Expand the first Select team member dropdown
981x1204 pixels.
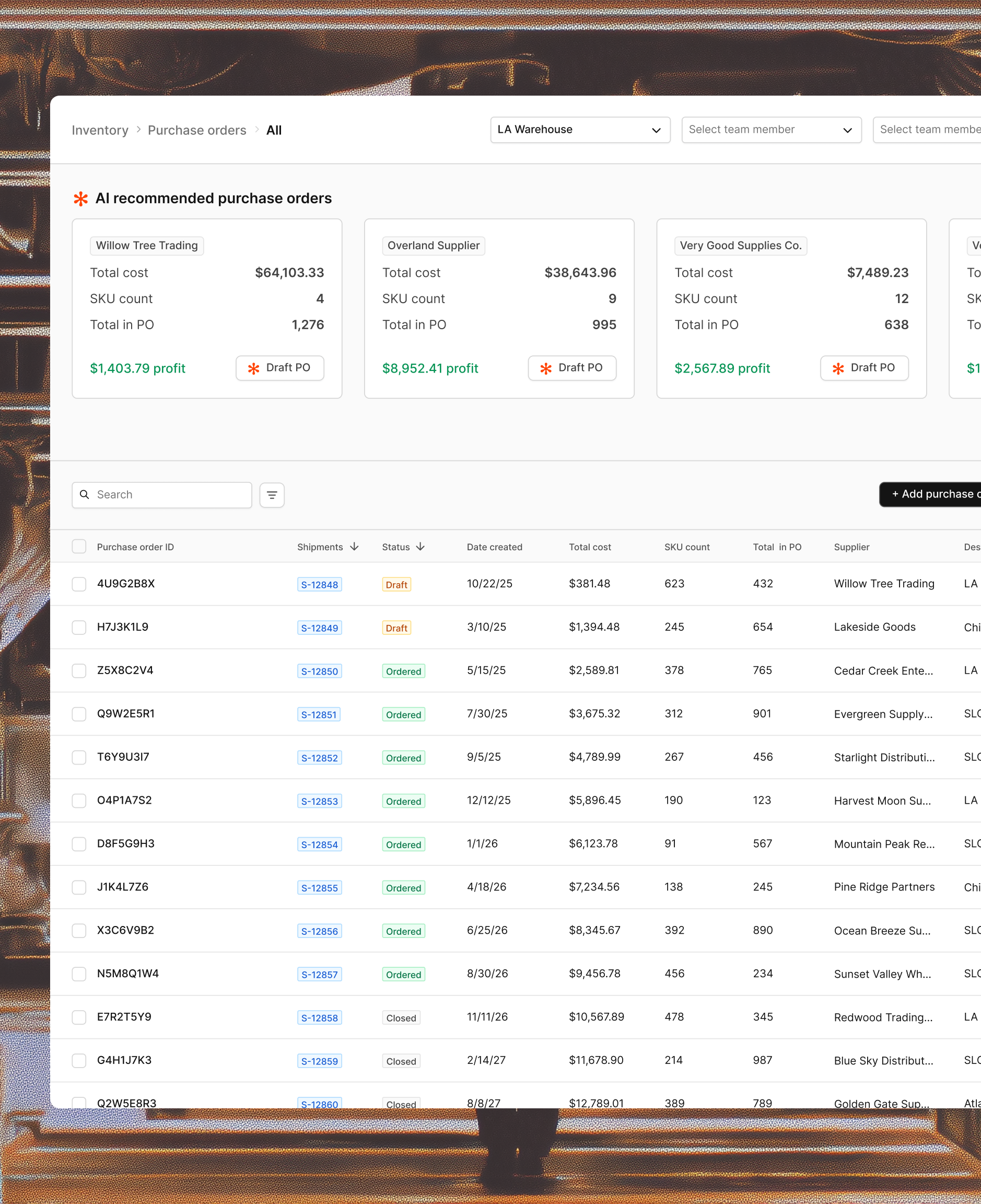772,130
